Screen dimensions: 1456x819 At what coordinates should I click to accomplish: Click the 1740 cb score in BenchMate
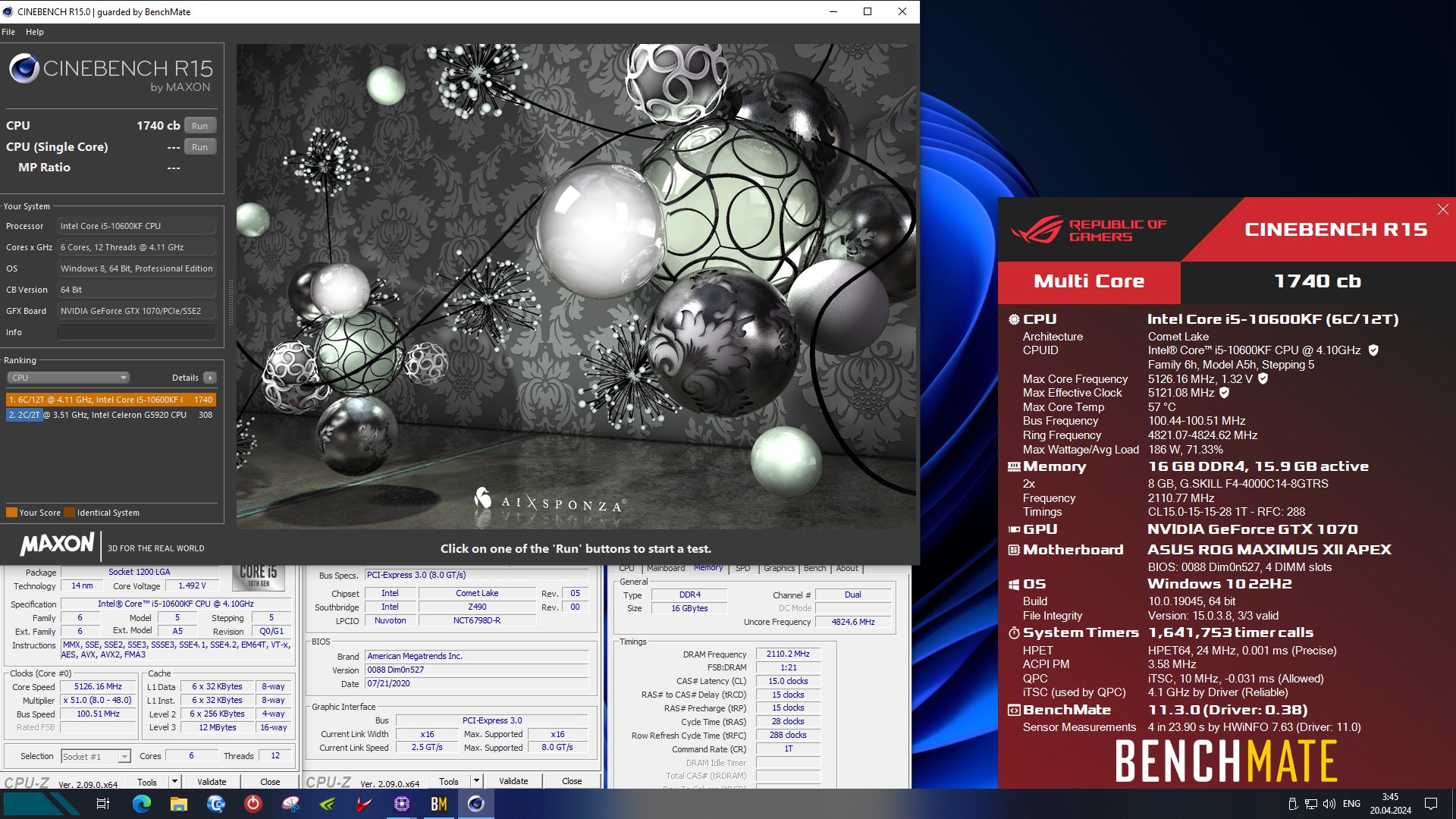tap(1317, 282)
